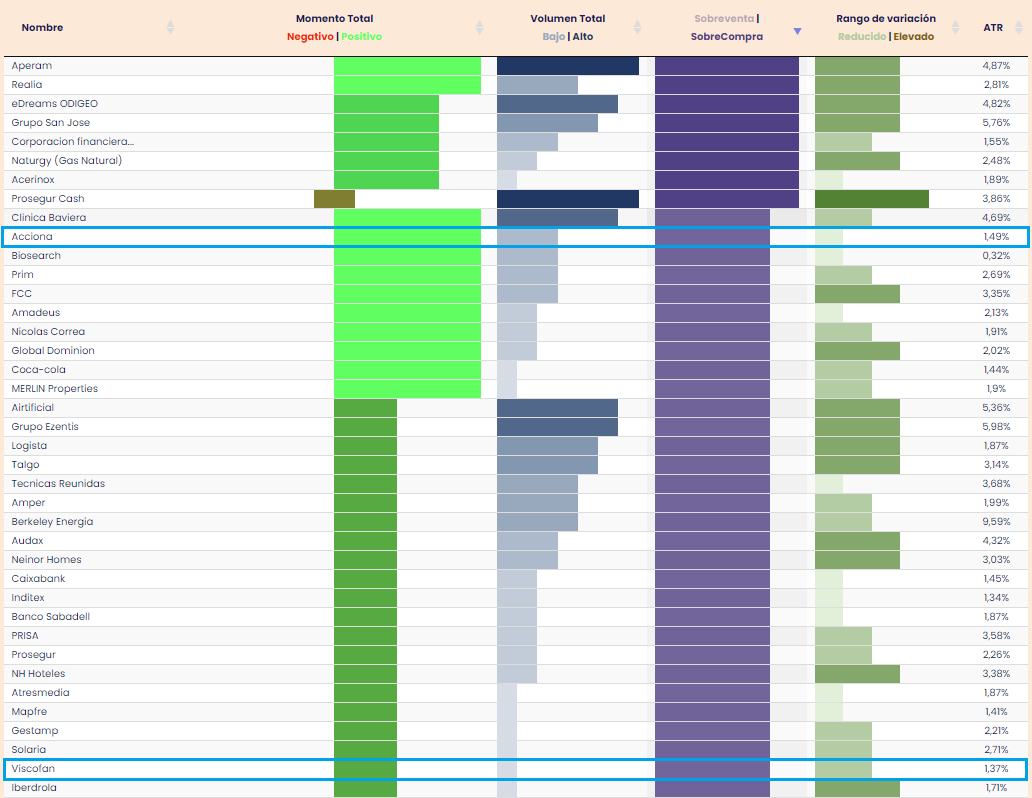Sort by Rango de variación arrows

click(x=955, y=28)
